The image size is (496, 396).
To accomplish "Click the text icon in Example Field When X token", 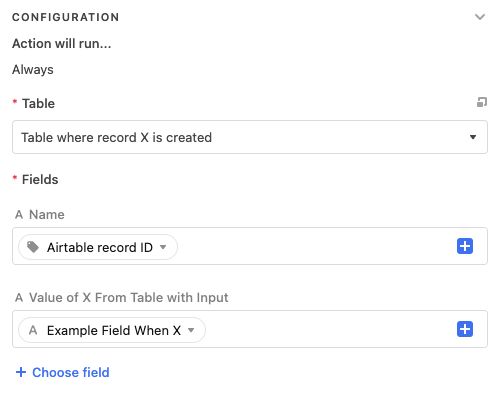I will click(x=33, y=330).
